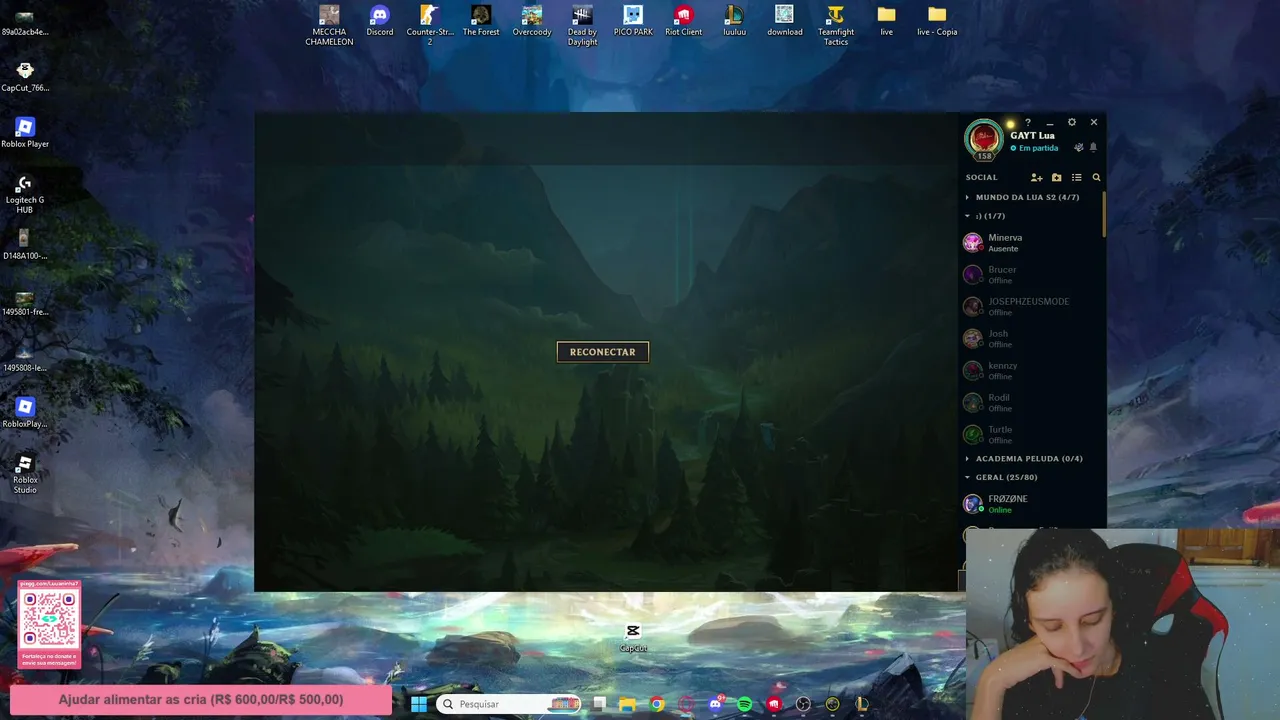Screen dimensions: 1280x720
Task: Select offline friend JOSEPHZEUSMODE
Action: [x=1033, y=307]
